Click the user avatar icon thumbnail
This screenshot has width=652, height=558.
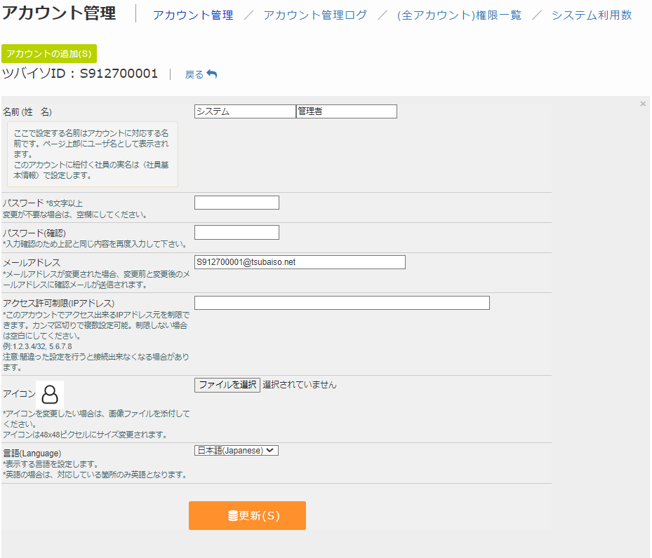(x=50, y=394)
